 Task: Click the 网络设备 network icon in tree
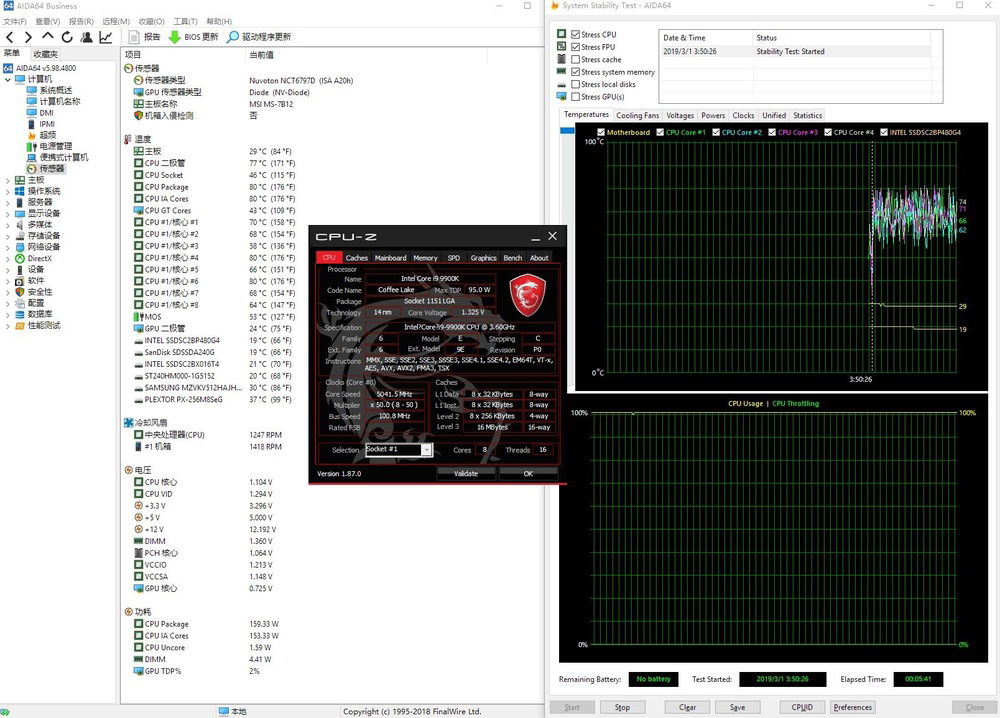20,247
